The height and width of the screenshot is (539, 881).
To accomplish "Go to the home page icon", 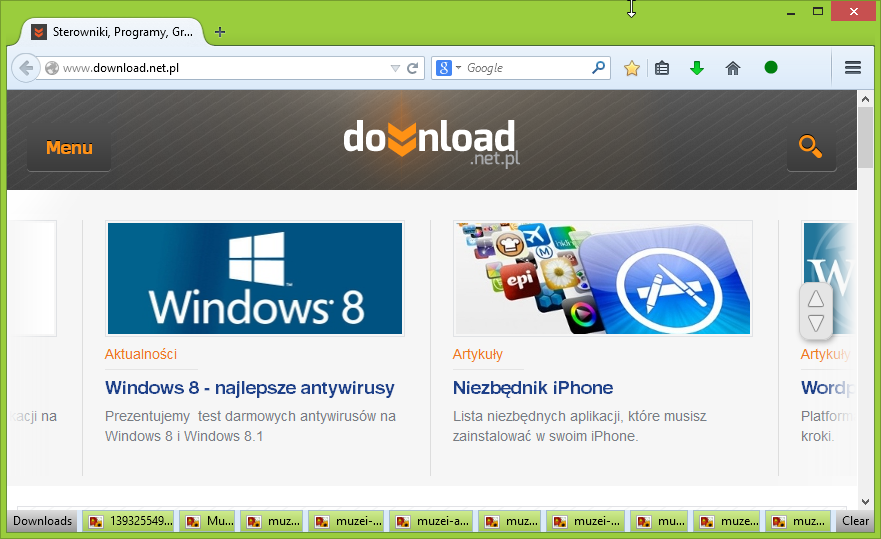I will tap(733, 68).
